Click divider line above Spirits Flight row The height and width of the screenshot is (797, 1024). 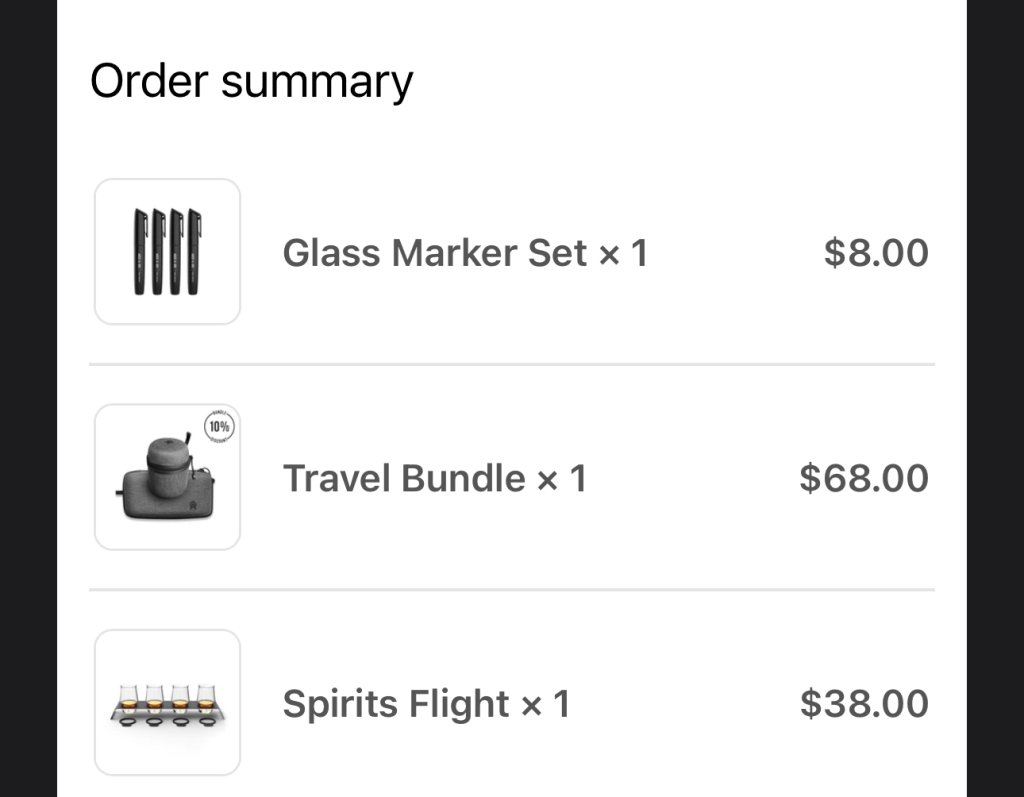(x=512, y=590)
